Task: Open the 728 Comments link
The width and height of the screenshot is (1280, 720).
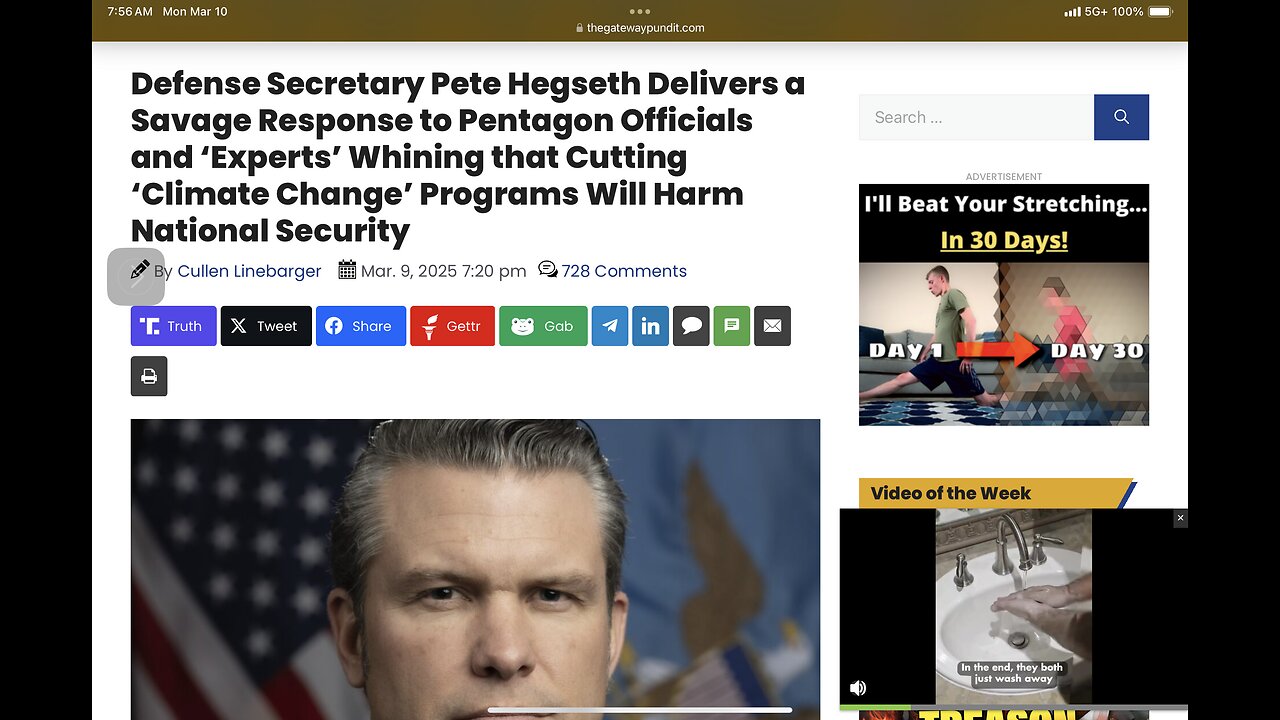Action: tap(624, 271)
